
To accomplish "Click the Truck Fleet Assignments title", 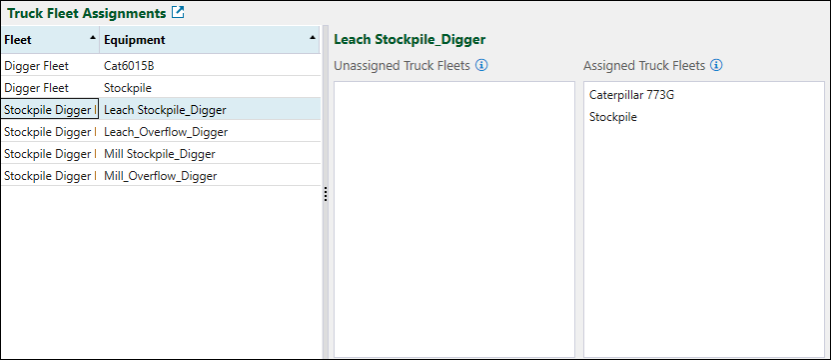I will [87, 13].
